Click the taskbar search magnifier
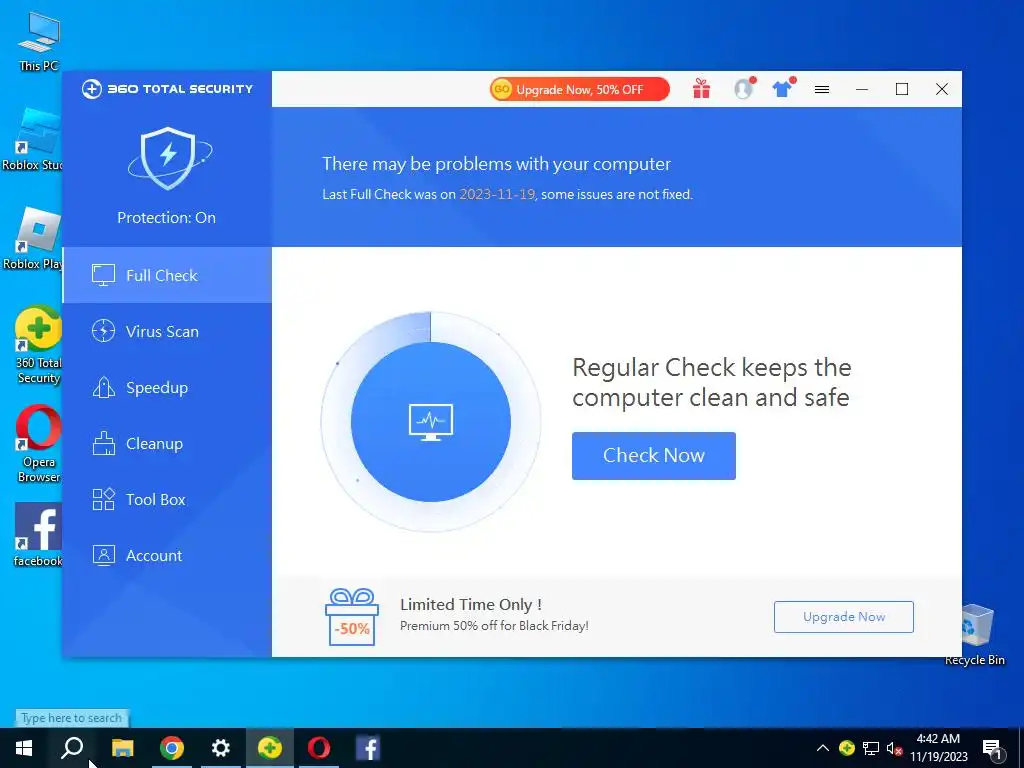The width and height of the screenshot is (1024, 768). click(x=72, y=748)
